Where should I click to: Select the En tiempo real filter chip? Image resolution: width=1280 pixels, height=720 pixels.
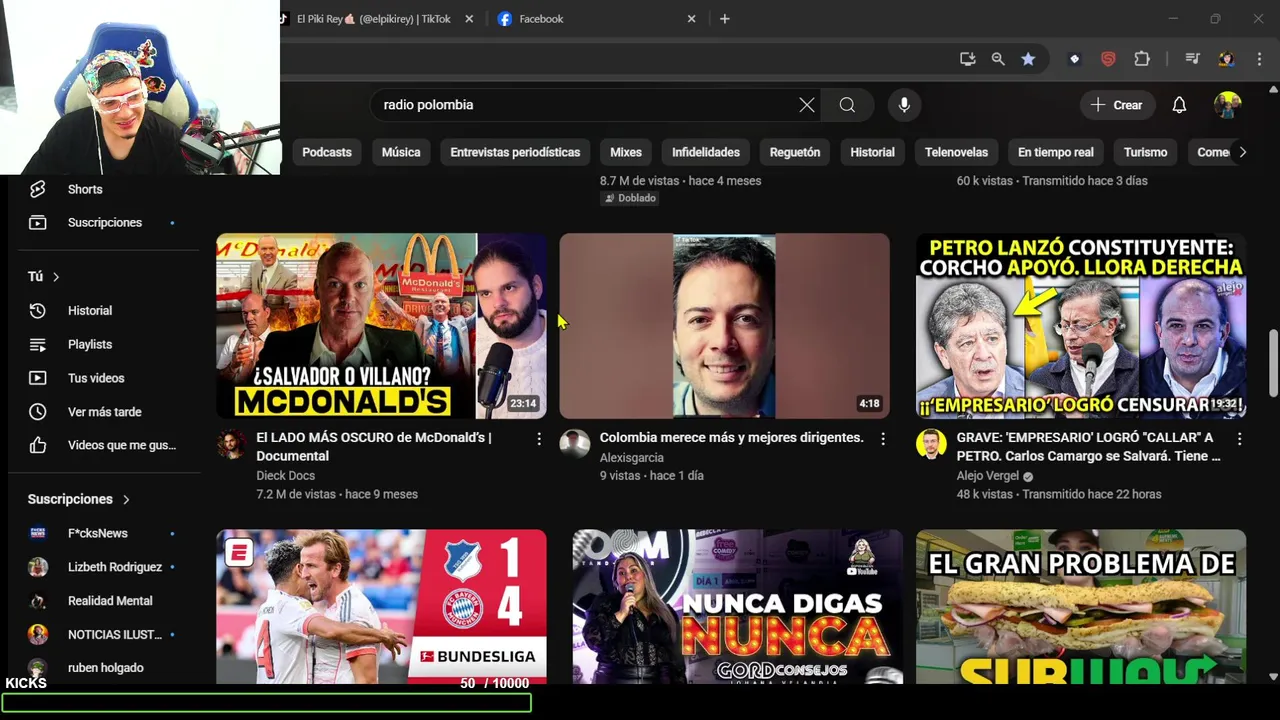(x=1056, y=152)
